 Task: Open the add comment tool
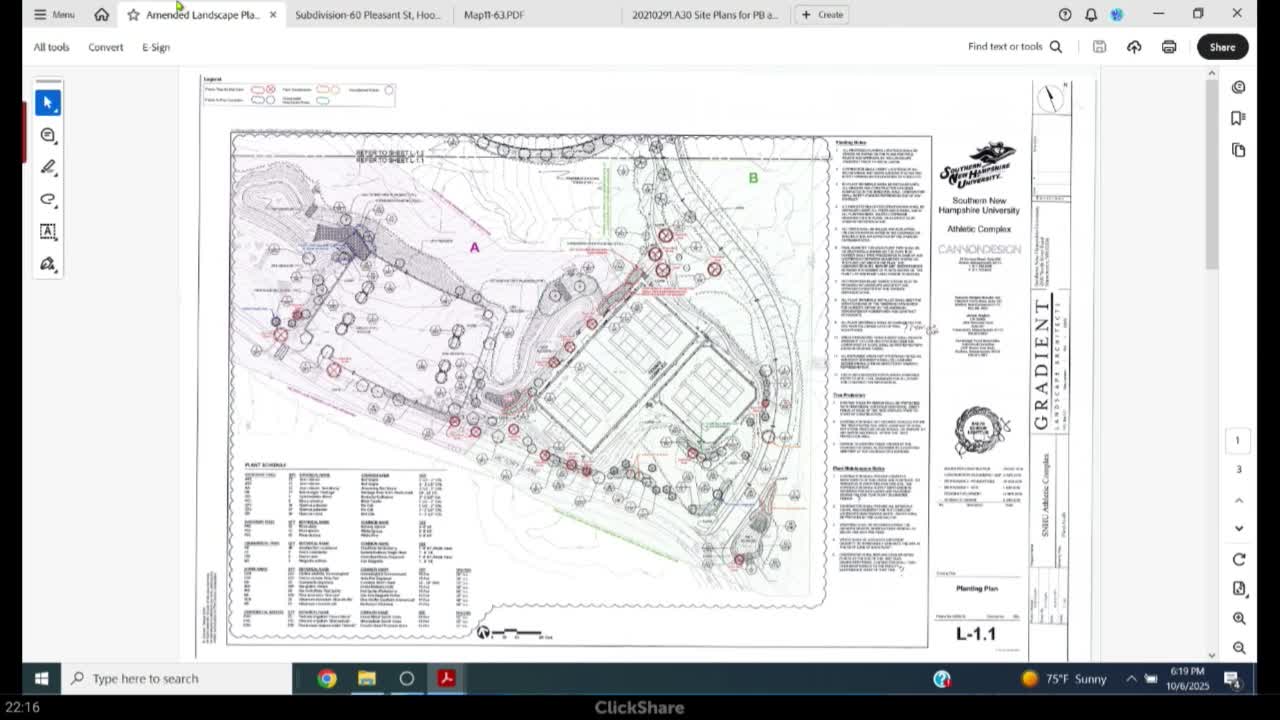click(x=47, y=135)
